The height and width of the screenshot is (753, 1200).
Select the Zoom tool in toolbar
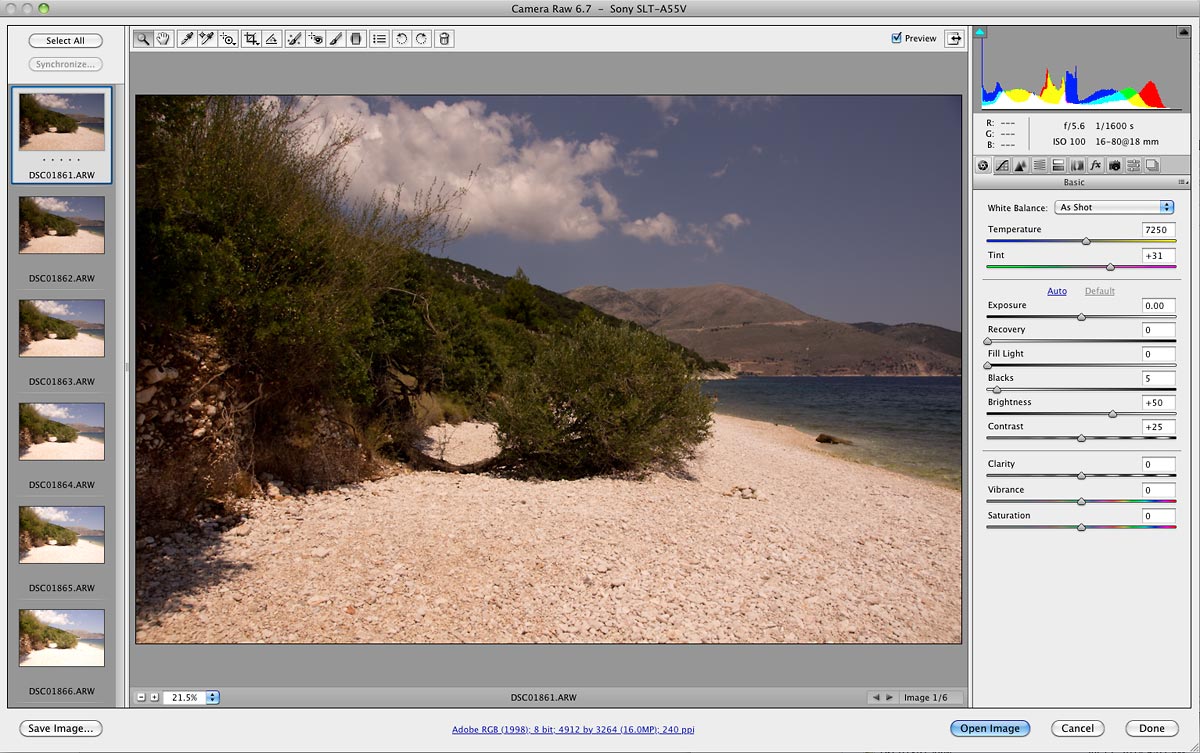click(143, 39)
